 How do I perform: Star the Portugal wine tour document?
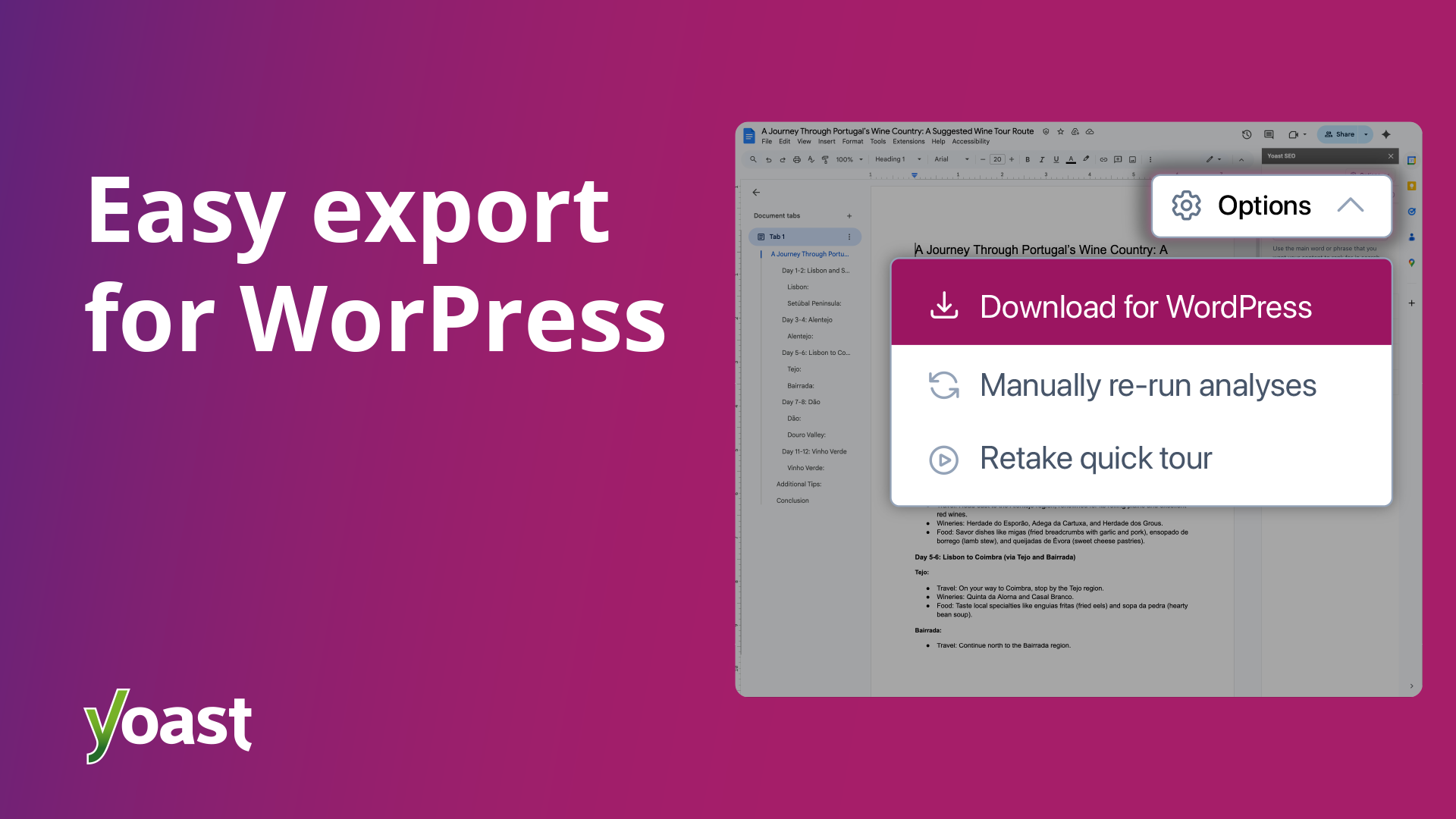click(1060, 131)
